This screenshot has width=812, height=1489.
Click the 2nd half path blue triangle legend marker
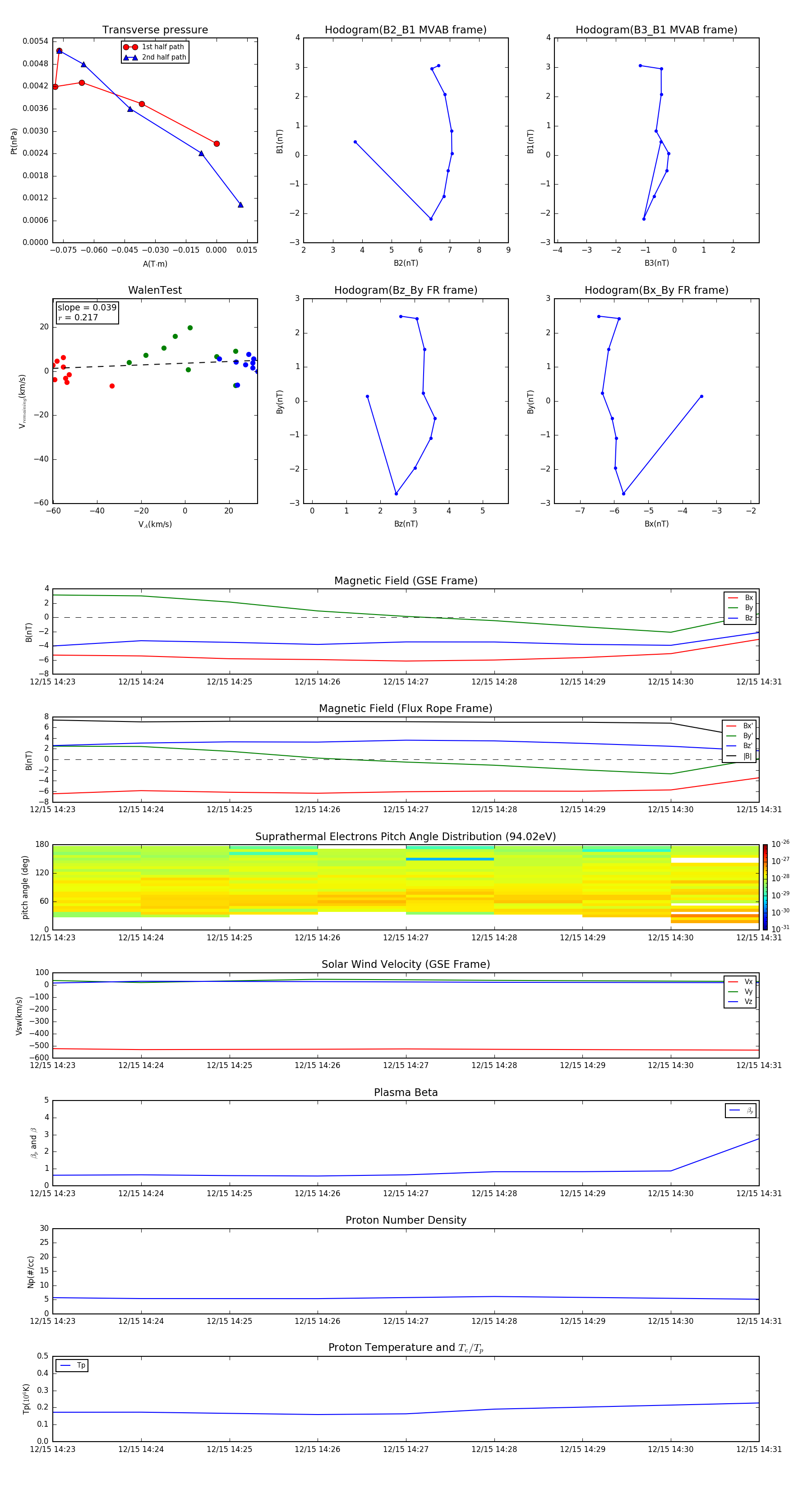pos(131,57)
